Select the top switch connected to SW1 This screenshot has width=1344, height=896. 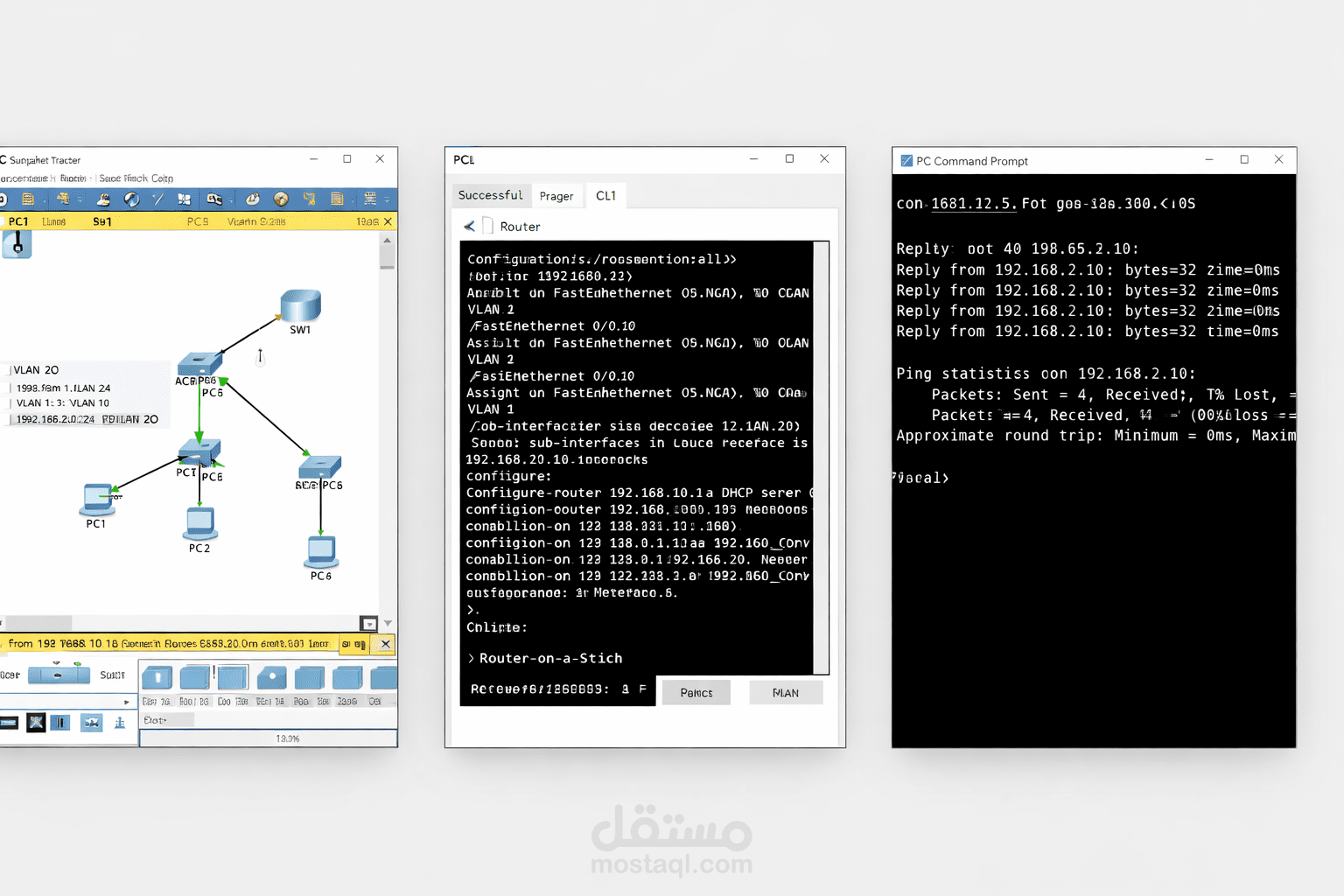(x=199, y=364)
